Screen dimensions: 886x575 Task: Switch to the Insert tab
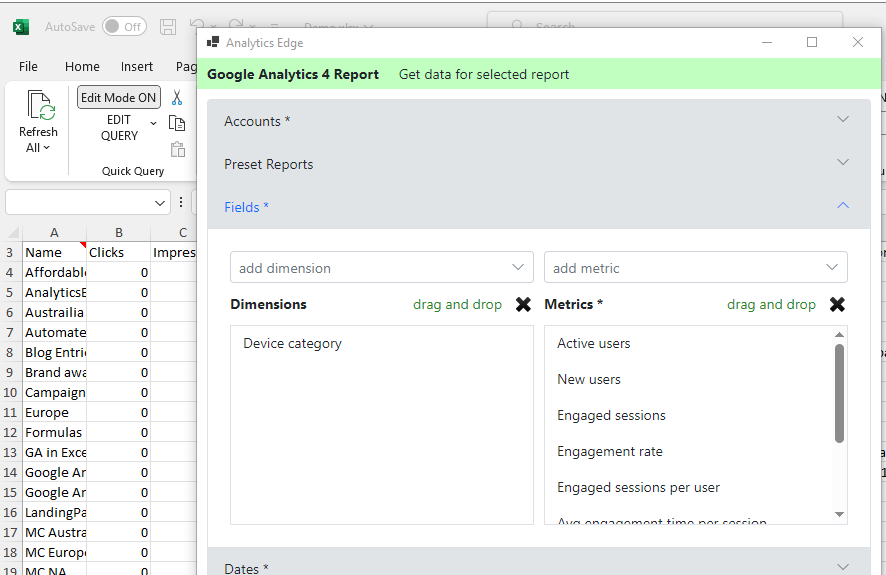137,67
